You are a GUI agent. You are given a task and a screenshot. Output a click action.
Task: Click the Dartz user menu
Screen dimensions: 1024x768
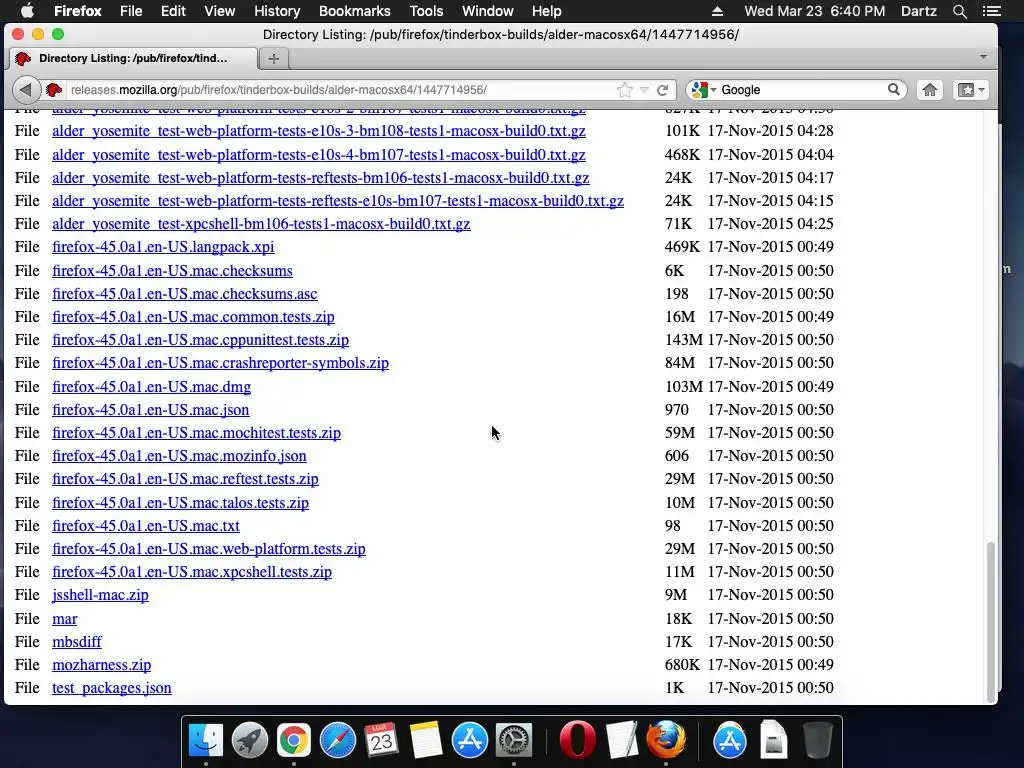click(x=918, y=11)
